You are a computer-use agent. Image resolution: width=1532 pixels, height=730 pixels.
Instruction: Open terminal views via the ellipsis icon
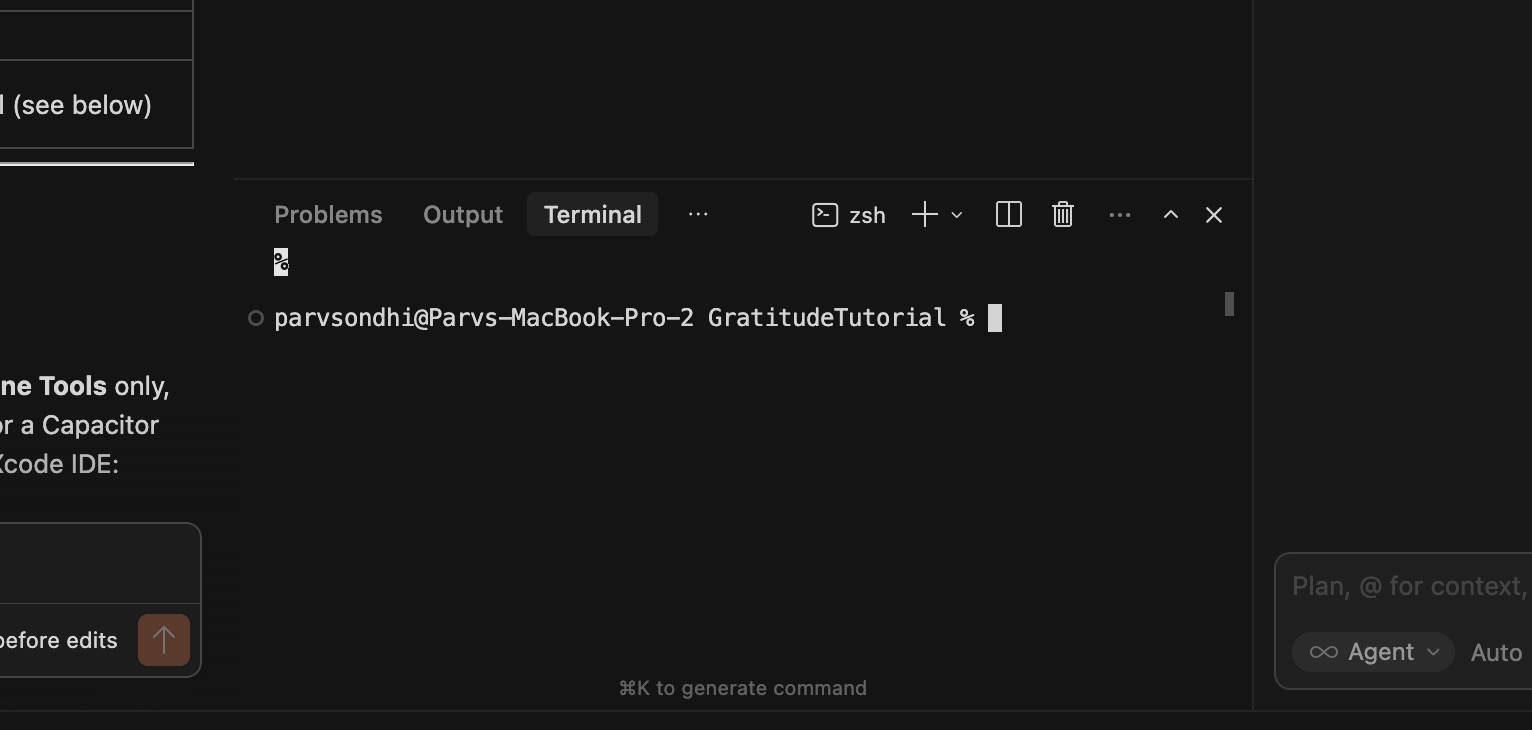point(1119,214)
